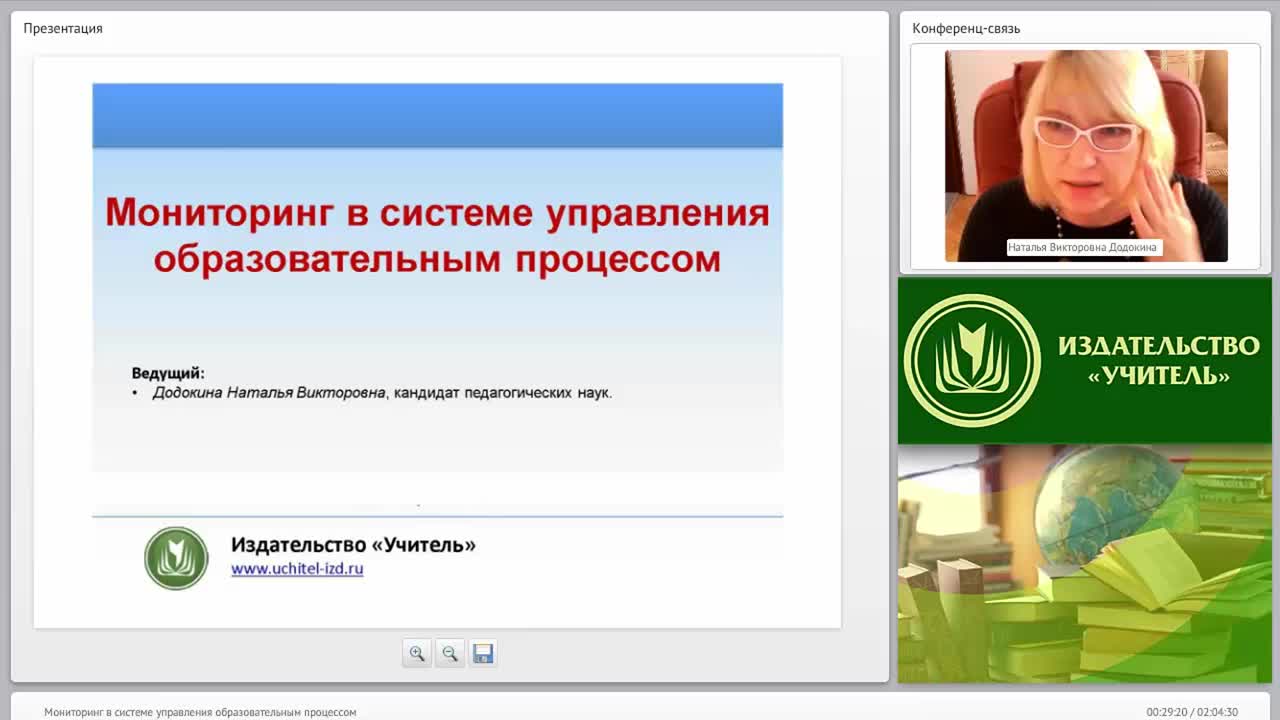Click the playback time 00:29:20 / 02:04:30
This screenshot has height=720, width=1280.
click(x=1192, y=712)
